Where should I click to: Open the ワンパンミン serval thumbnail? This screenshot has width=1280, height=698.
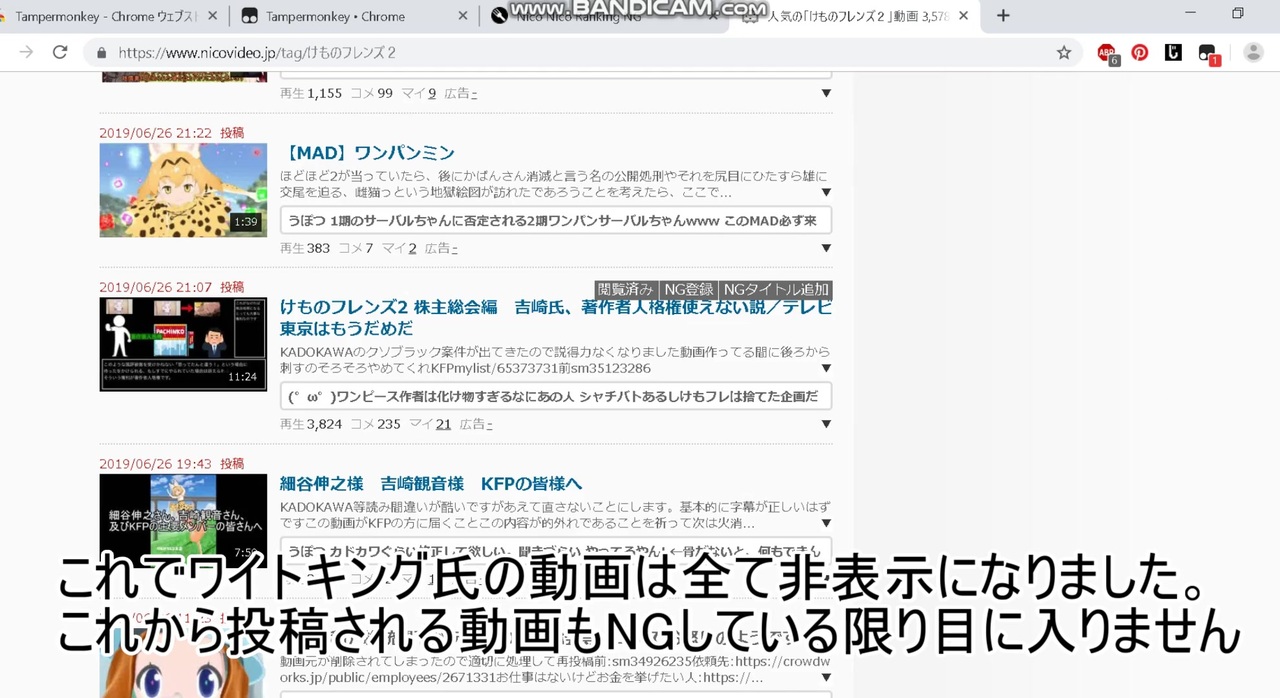pos(183,190)
